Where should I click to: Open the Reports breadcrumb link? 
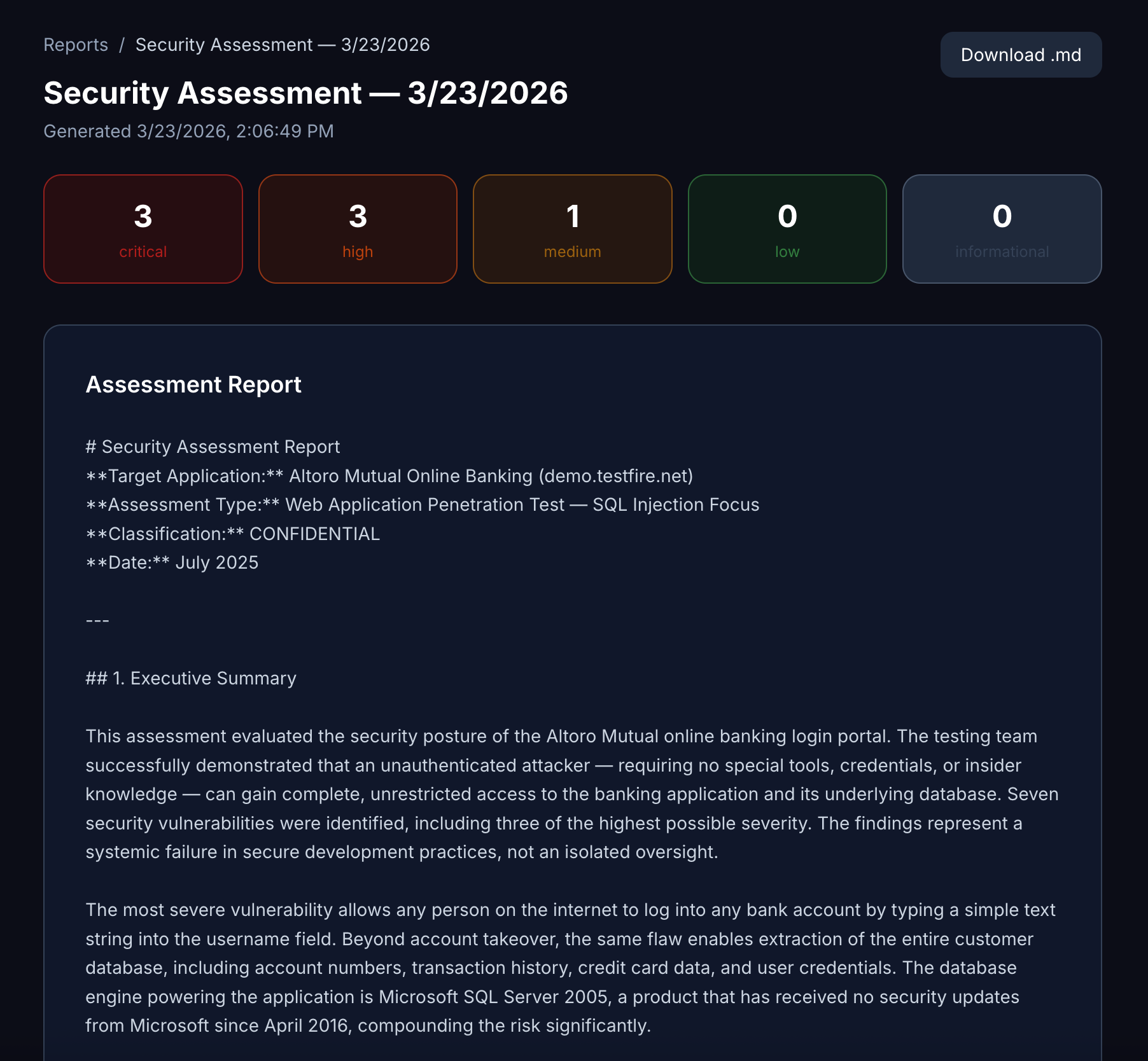[x=76, y=45]
